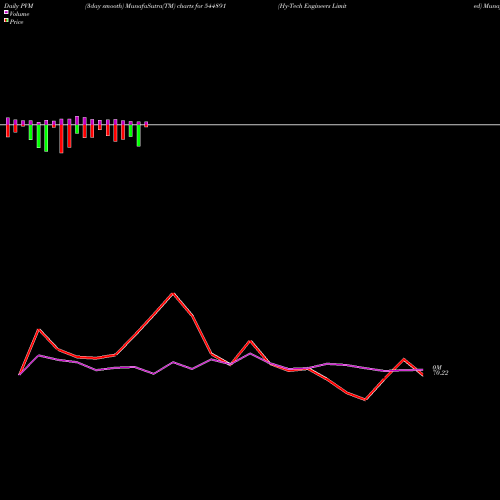Viewport: 500px width, 500px height.
Task: Click the Daily PVM title text
Action: (x=19, y=6)
